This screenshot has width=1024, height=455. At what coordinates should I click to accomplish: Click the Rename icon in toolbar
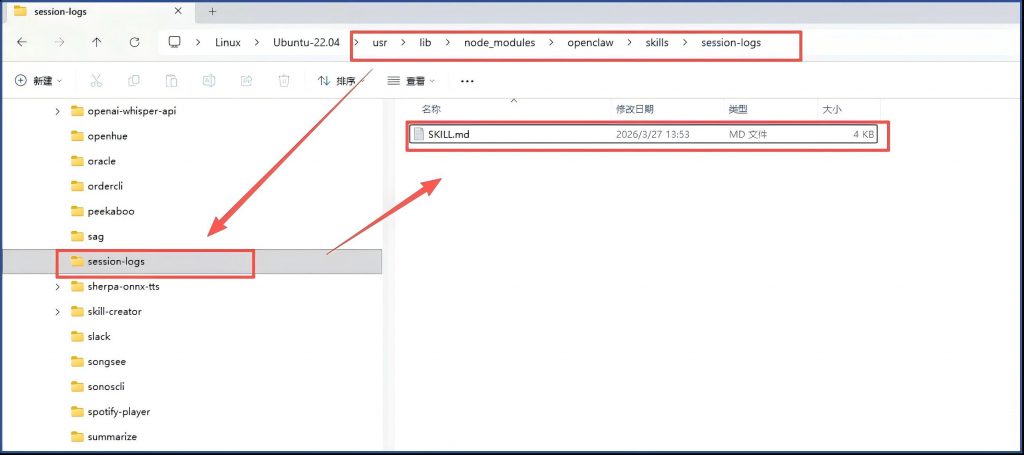point(209,80)
